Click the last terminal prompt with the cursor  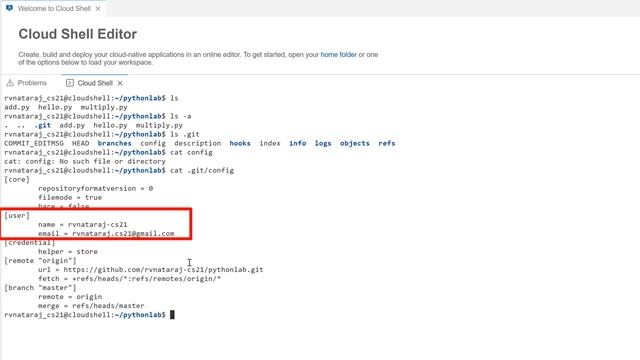89,315
